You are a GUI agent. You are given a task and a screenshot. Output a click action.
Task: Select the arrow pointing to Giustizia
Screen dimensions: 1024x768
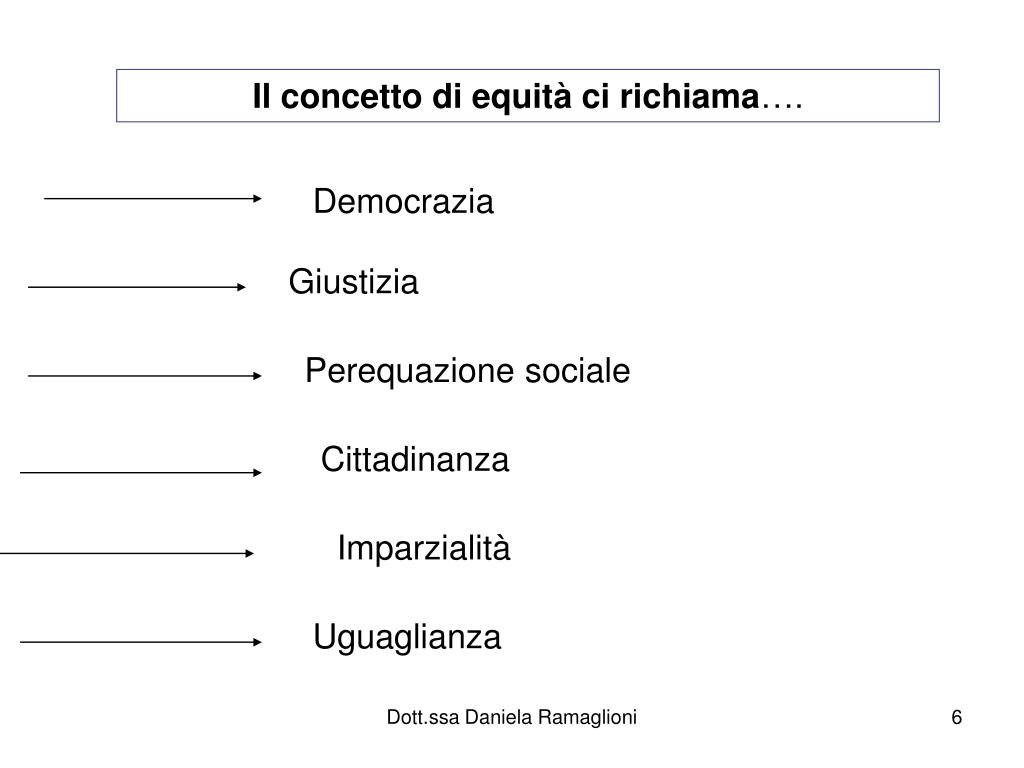(x=136, y=287)
